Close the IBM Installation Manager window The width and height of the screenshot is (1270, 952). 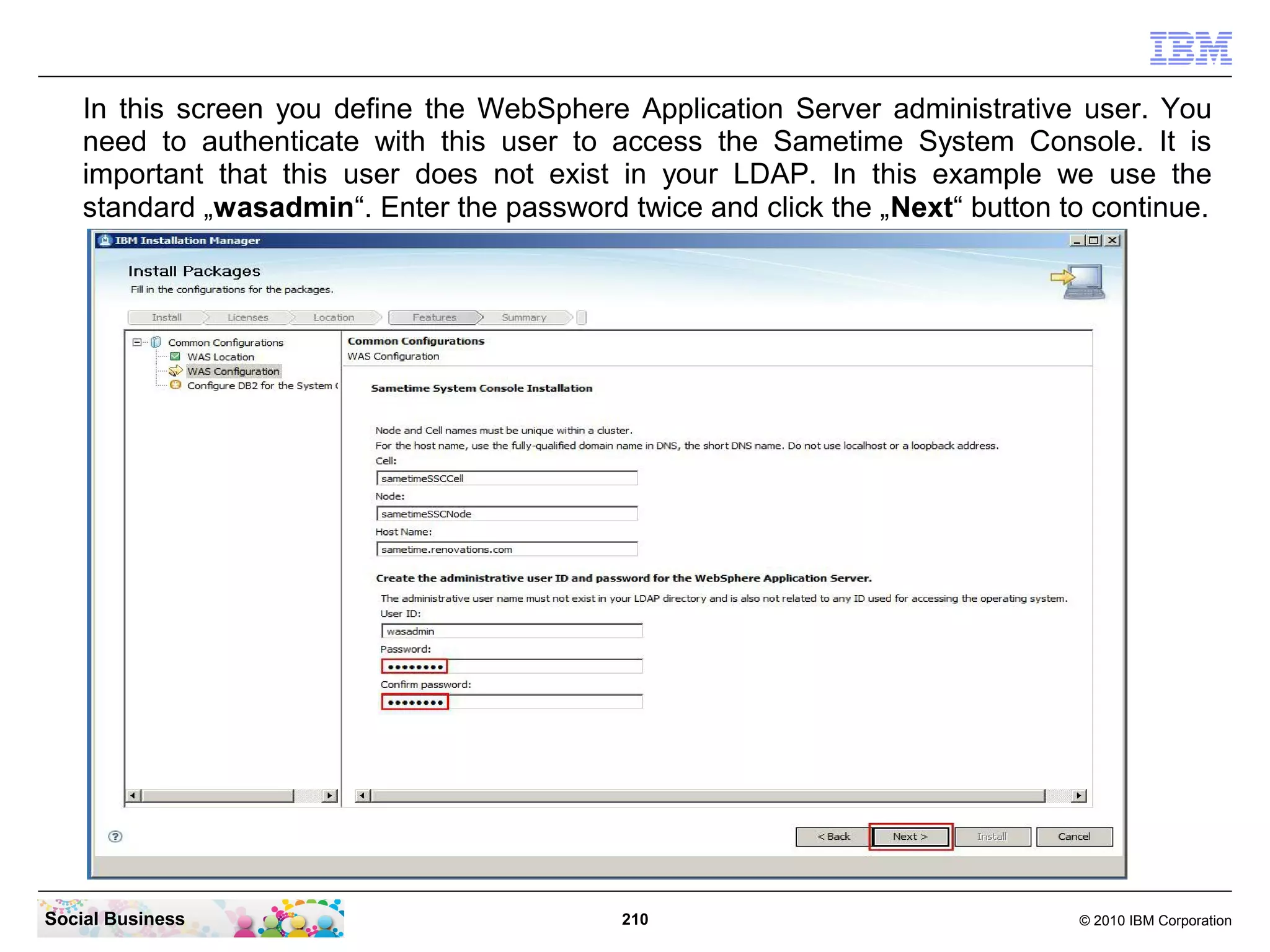[x=1112, y=240]
